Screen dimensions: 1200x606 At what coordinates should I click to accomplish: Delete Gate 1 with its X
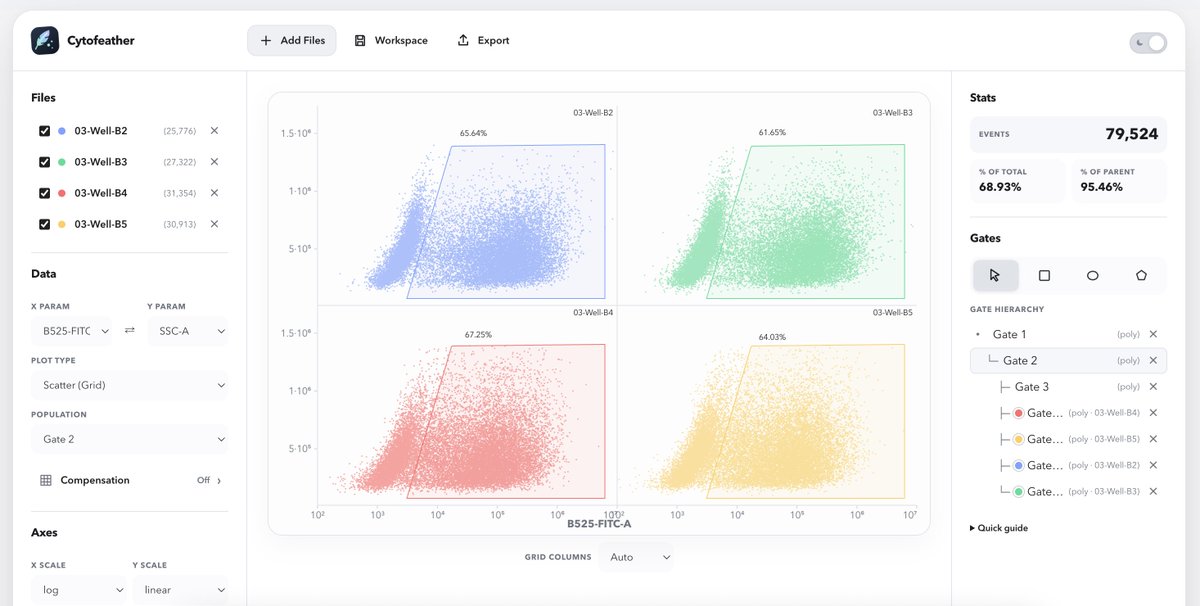1153,334
